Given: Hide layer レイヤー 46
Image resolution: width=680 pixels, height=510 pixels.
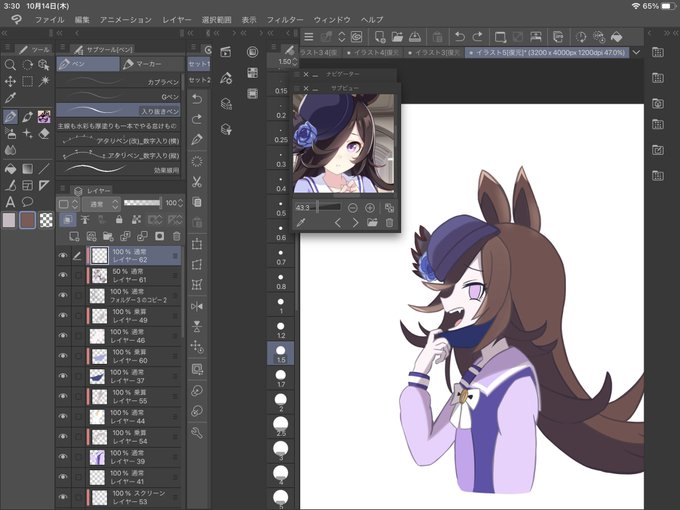Looking at the screenshot, I should click(63, 336).
